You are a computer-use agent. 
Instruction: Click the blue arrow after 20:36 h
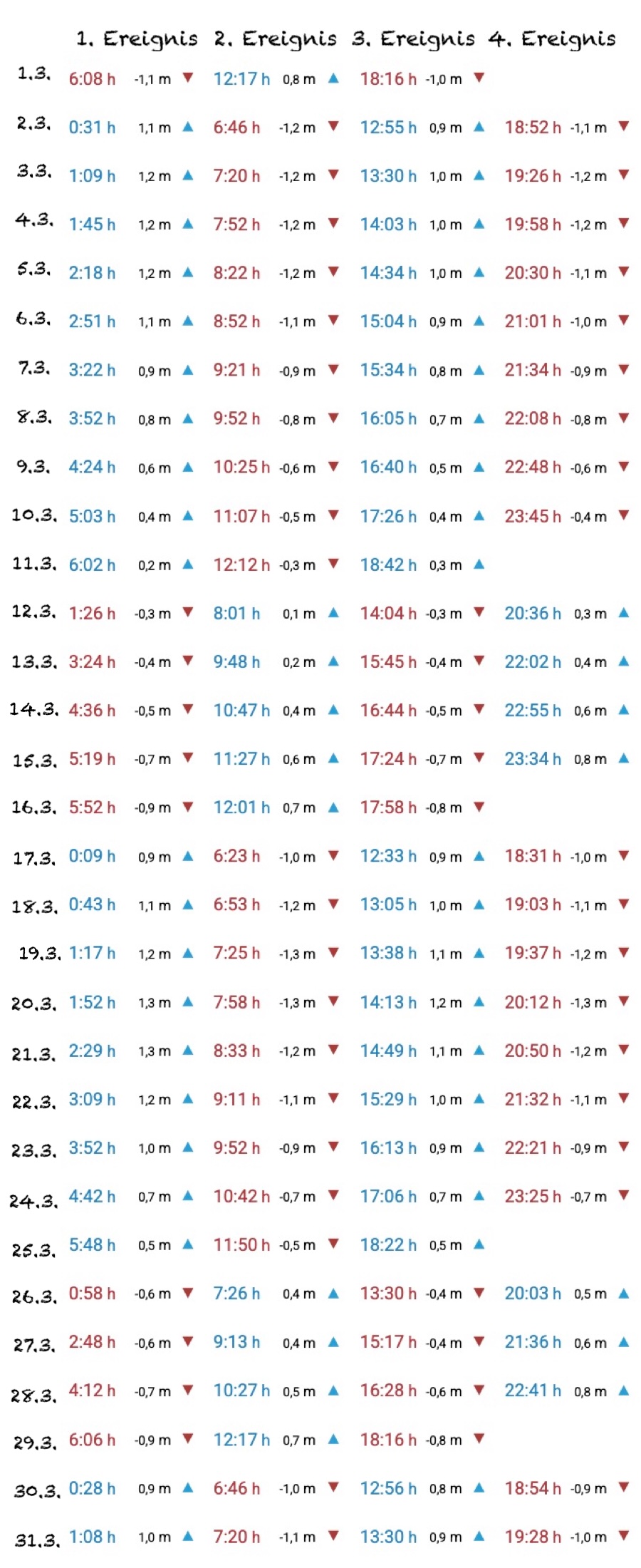(624, 612)
